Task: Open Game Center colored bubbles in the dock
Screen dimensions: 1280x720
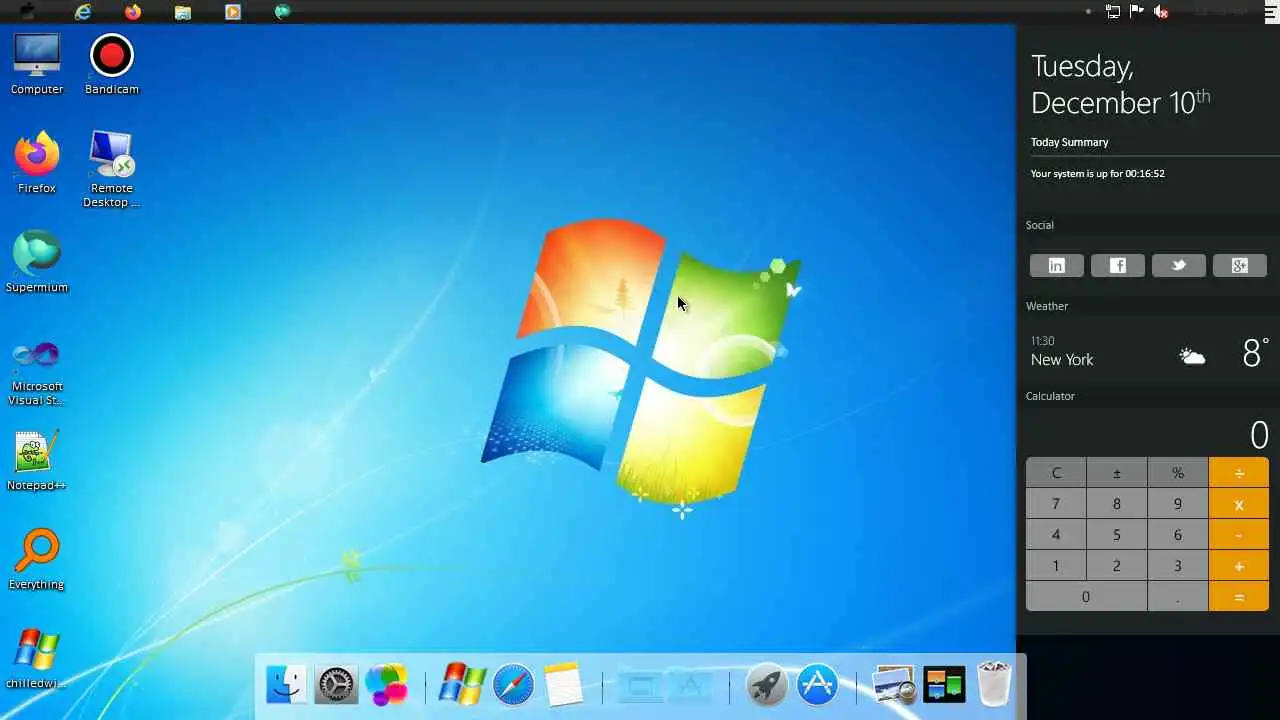Action: click(386, 685)
